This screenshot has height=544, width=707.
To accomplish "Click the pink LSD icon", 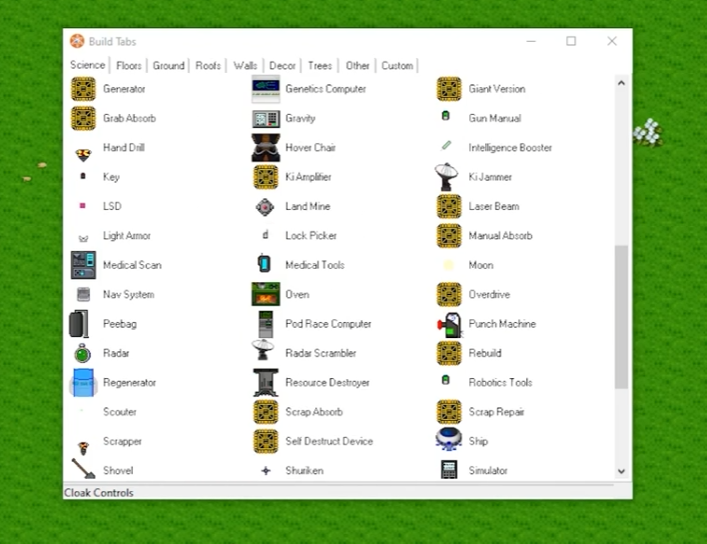I will click(83, 206).
